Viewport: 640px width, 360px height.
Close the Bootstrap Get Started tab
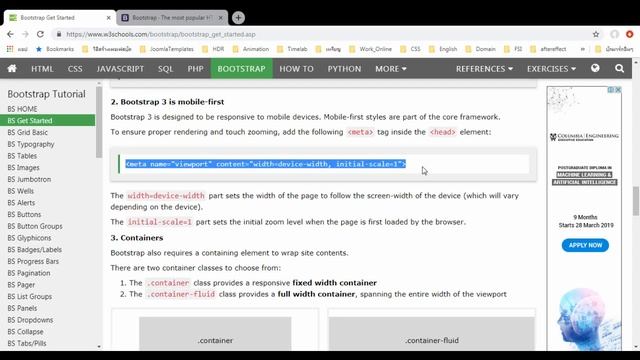(x=108, y=18)
